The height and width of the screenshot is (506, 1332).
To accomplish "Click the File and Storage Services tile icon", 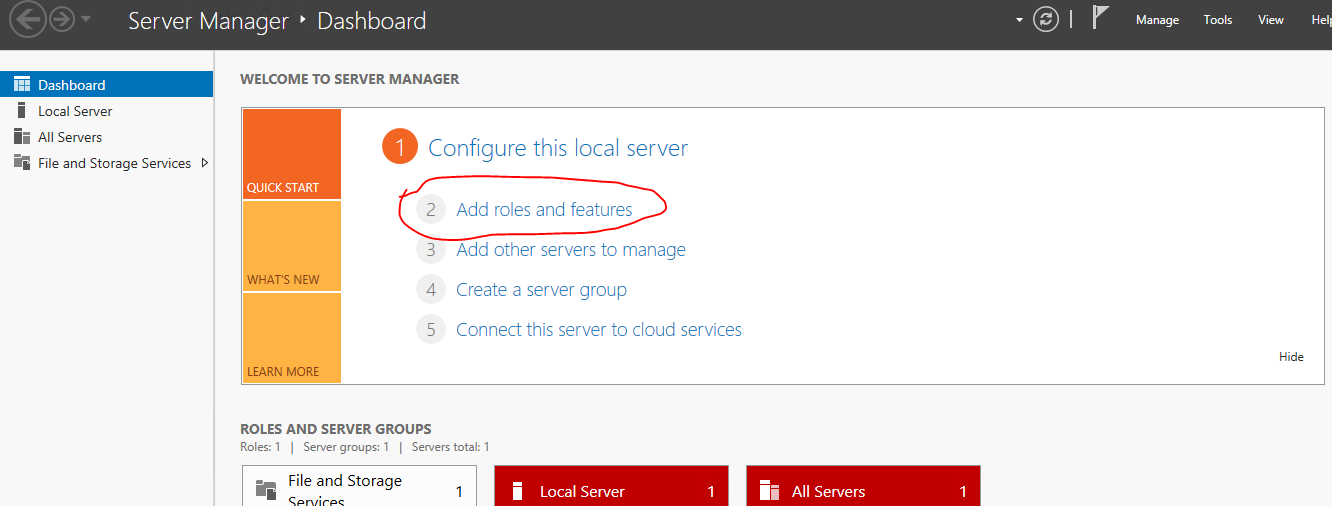I will 266,490.
